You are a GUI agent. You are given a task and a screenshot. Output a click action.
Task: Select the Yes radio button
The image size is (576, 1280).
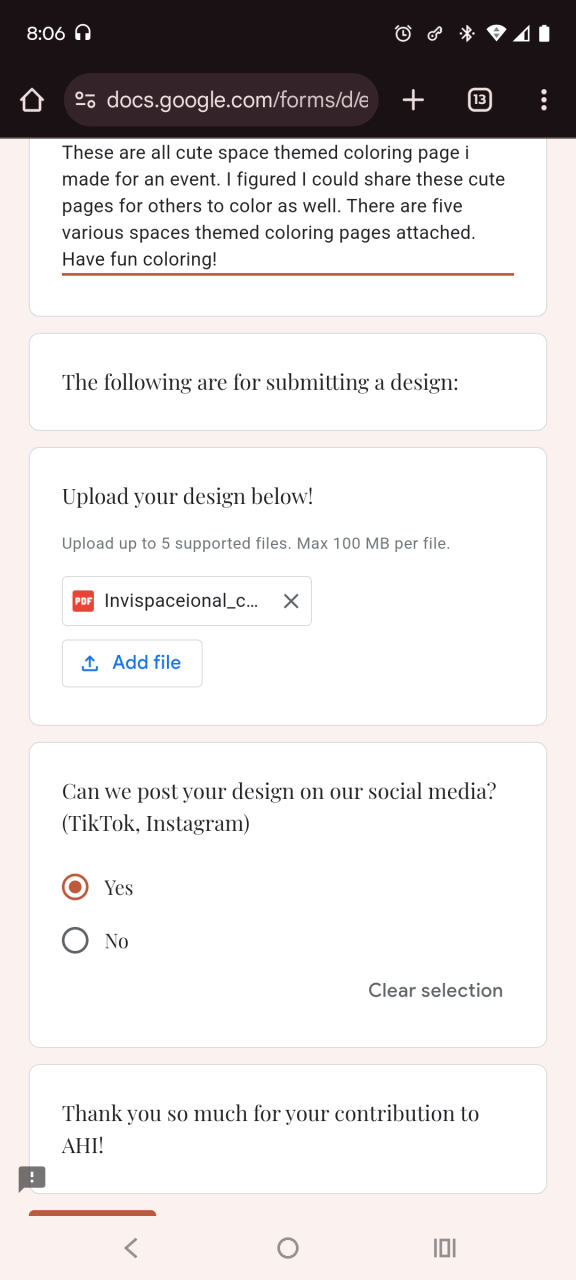pyautogui.click(x=75, y=887)
